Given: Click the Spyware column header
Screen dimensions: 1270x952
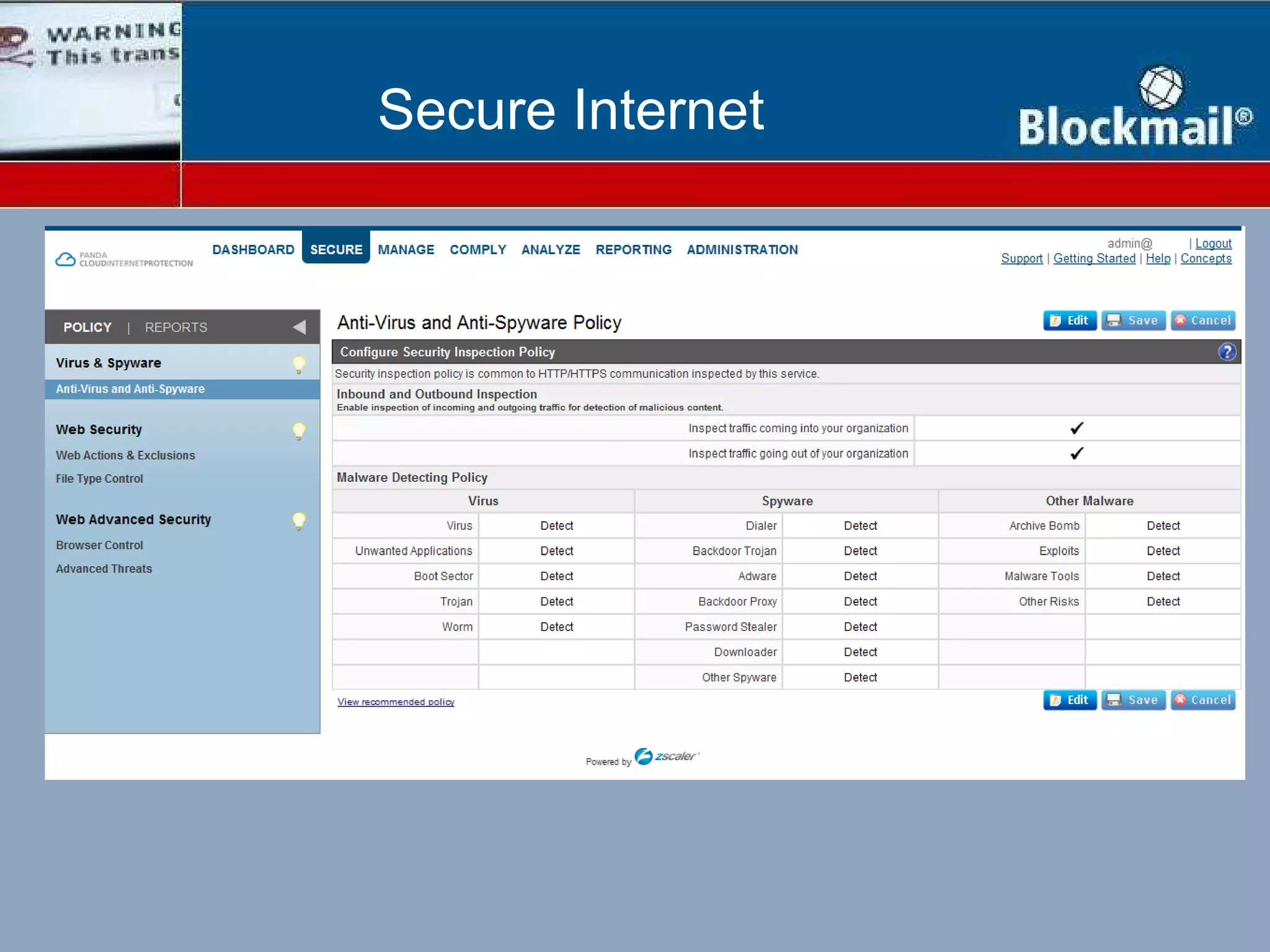Looking at the screenshot, I should [x=787, y=501].
